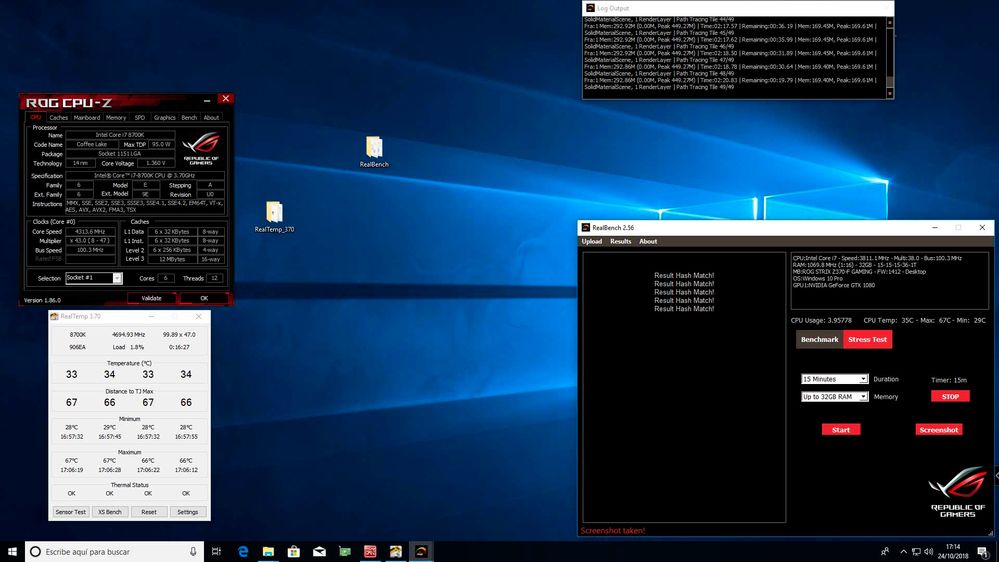Click the Start button in RealBench
The height and width of the screenshot is (562, 999).
841,429
